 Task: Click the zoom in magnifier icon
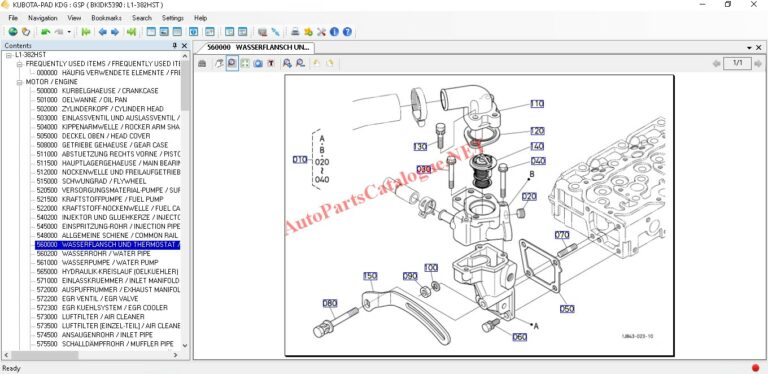tap(288, 64)
